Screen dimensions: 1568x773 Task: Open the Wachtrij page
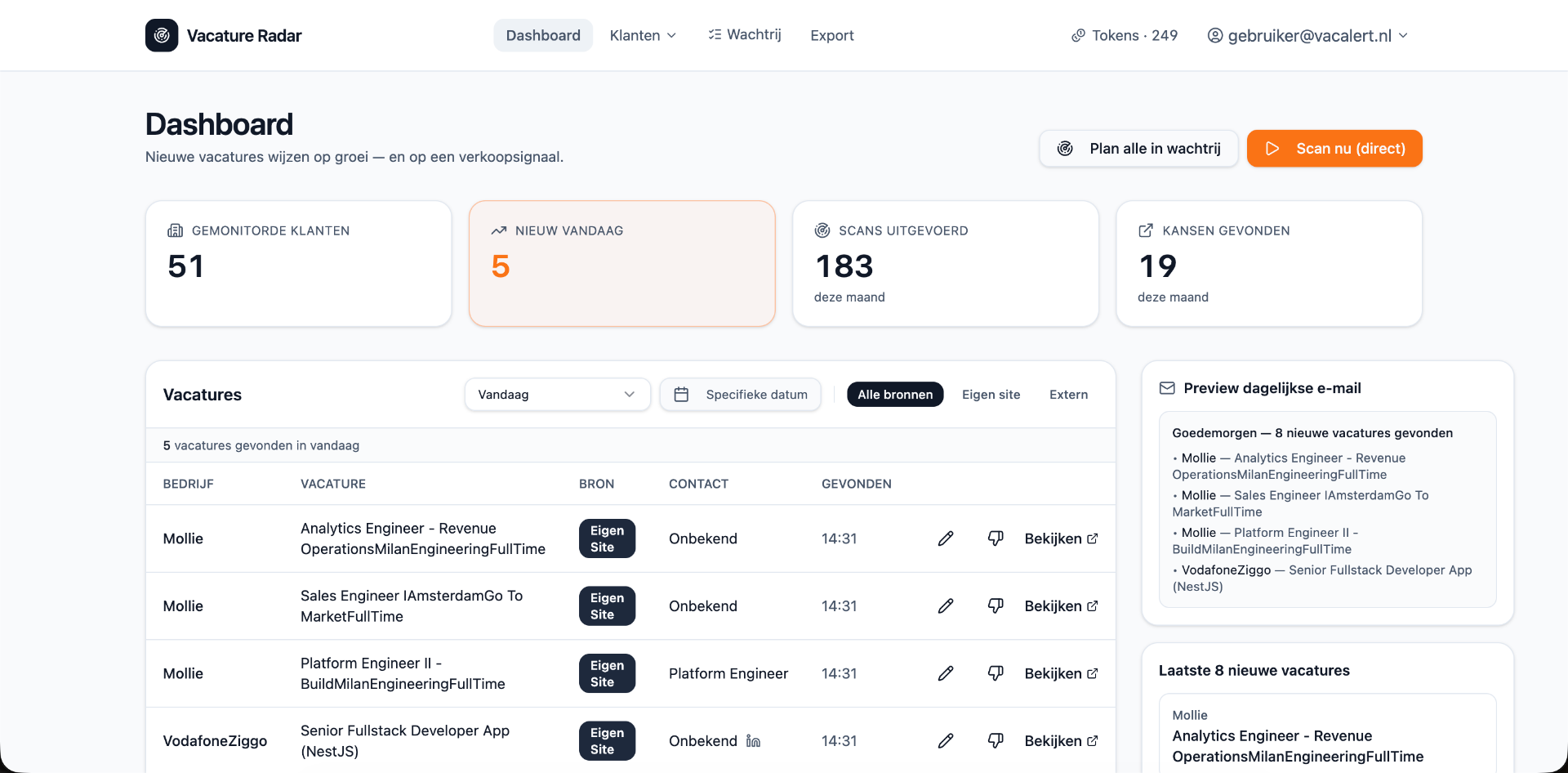point(745,34)
